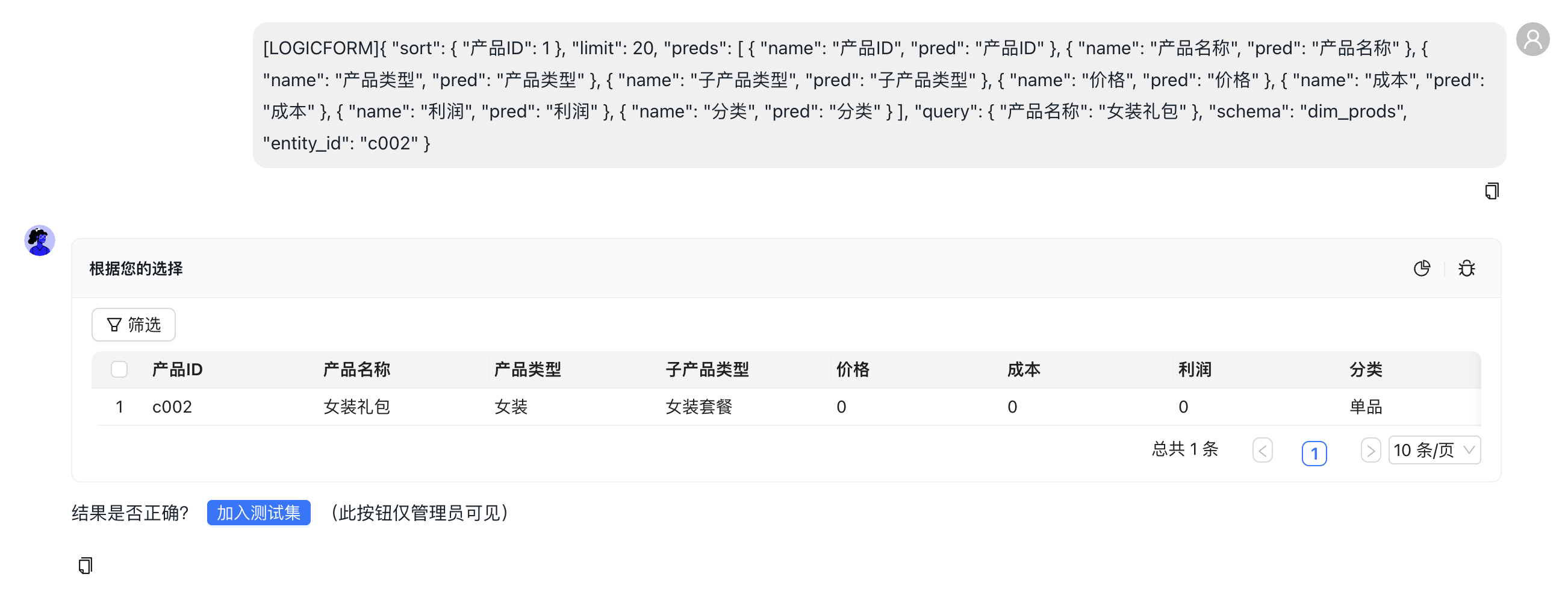Screen dimensions: 1568x612
Task: Toggle the select-all checkbox in table header
Action: tap(119, 369)
